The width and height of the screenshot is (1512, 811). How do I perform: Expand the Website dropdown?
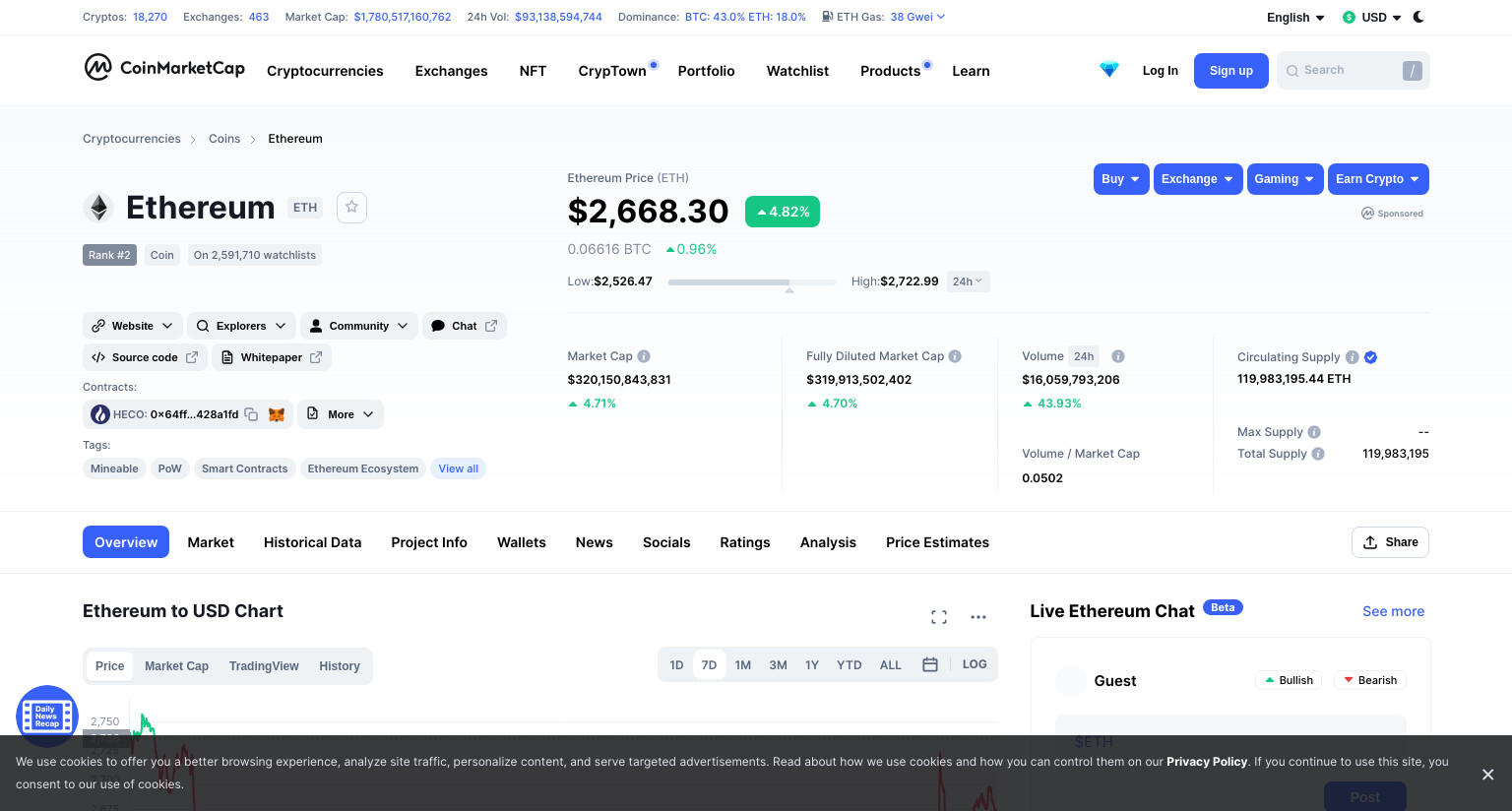coord(133,326)
